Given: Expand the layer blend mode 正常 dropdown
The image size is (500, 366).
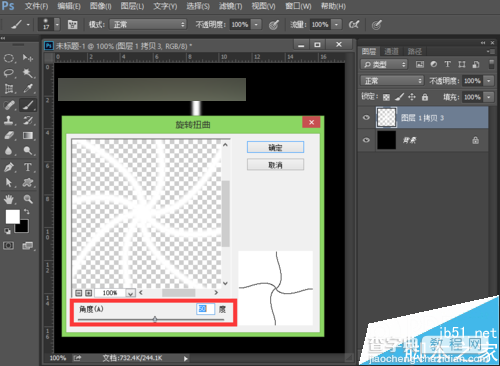Looking at the screenshot, I should pyautogui.click(x=392, y=81).
